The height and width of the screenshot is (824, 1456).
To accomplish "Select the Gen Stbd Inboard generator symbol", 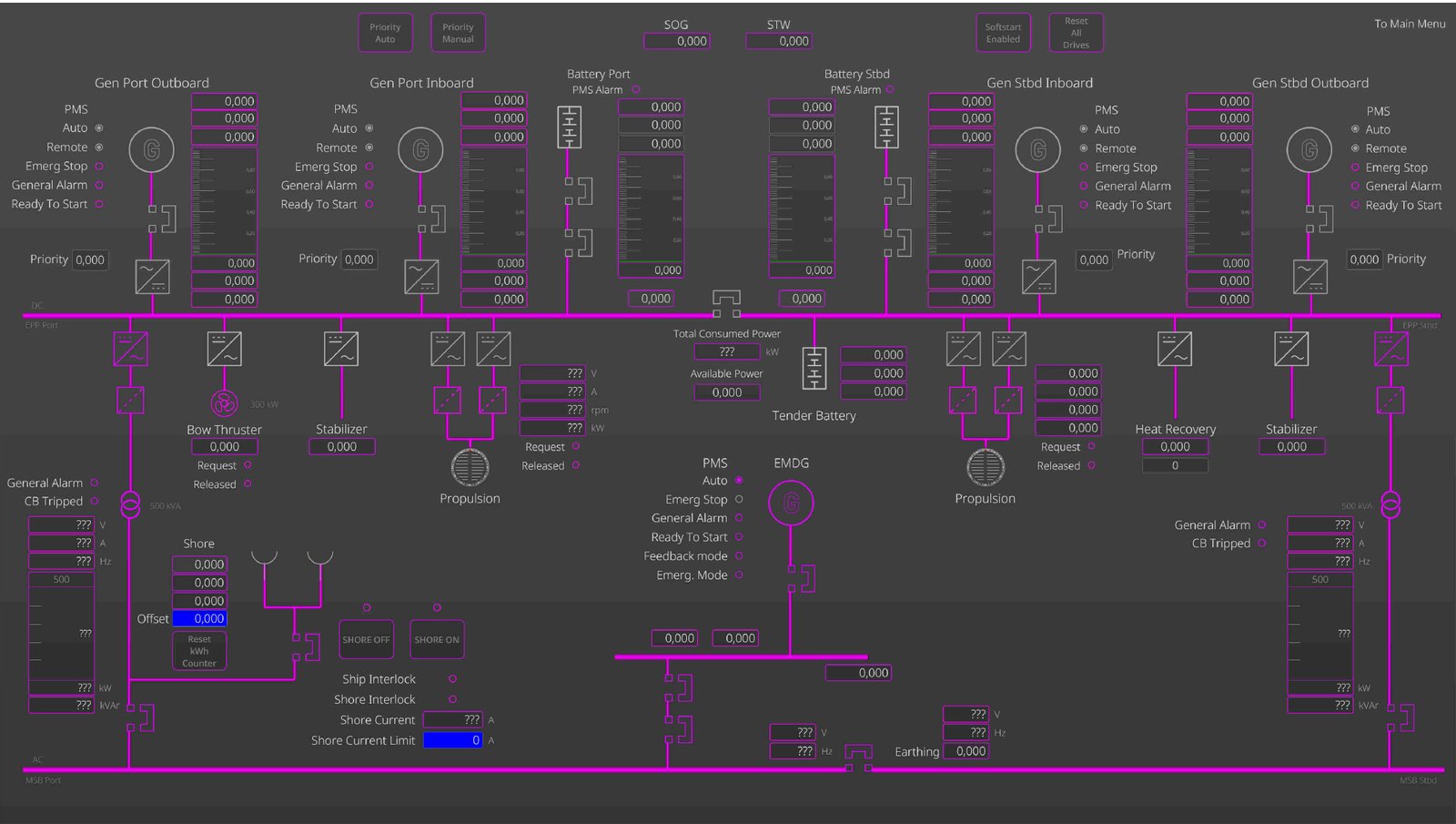I will coord(1037,150).
